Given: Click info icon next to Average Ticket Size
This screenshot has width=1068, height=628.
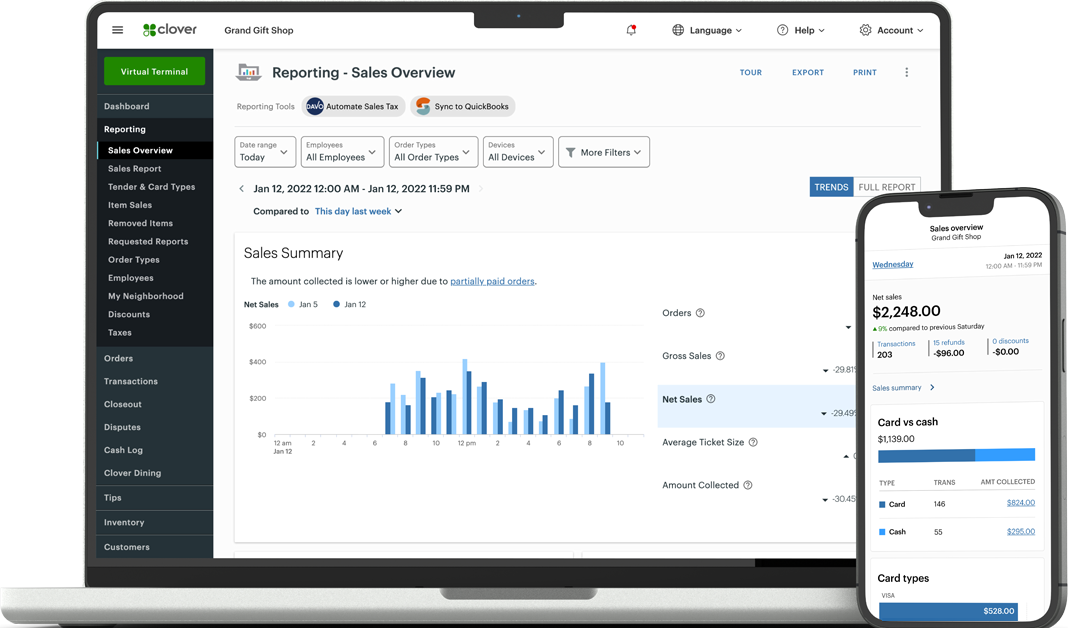Looking at the screenshot, I should [x=753, y=442].
